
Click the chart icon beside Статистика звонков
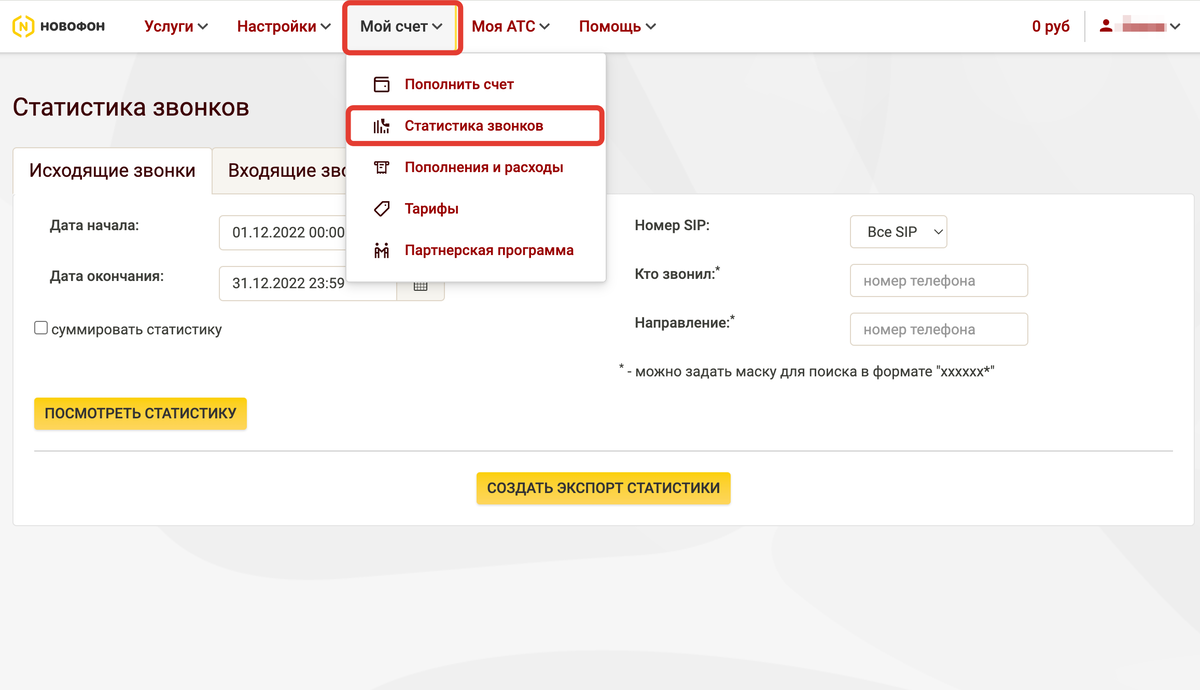click(x=381, y=126)
